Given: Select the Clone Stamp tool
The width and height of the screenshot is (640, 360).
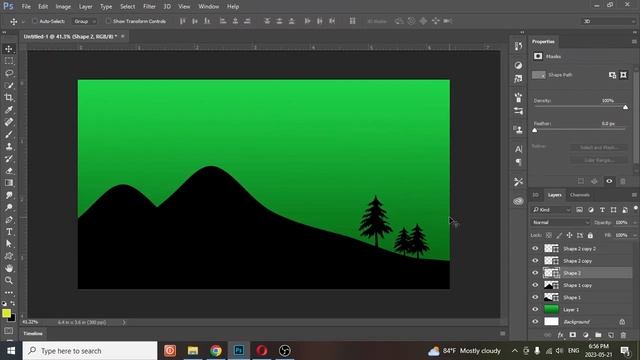Looking at the screenshot, I should click(9, 147).
